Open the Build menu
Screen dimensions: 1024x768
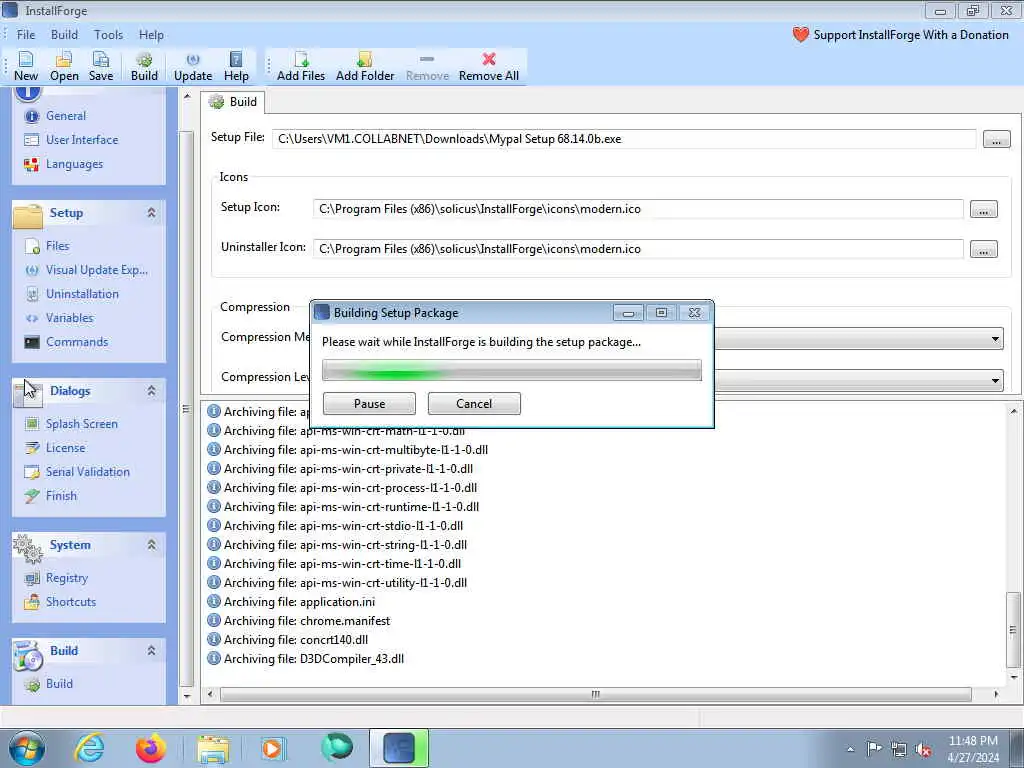click(64, 35)
